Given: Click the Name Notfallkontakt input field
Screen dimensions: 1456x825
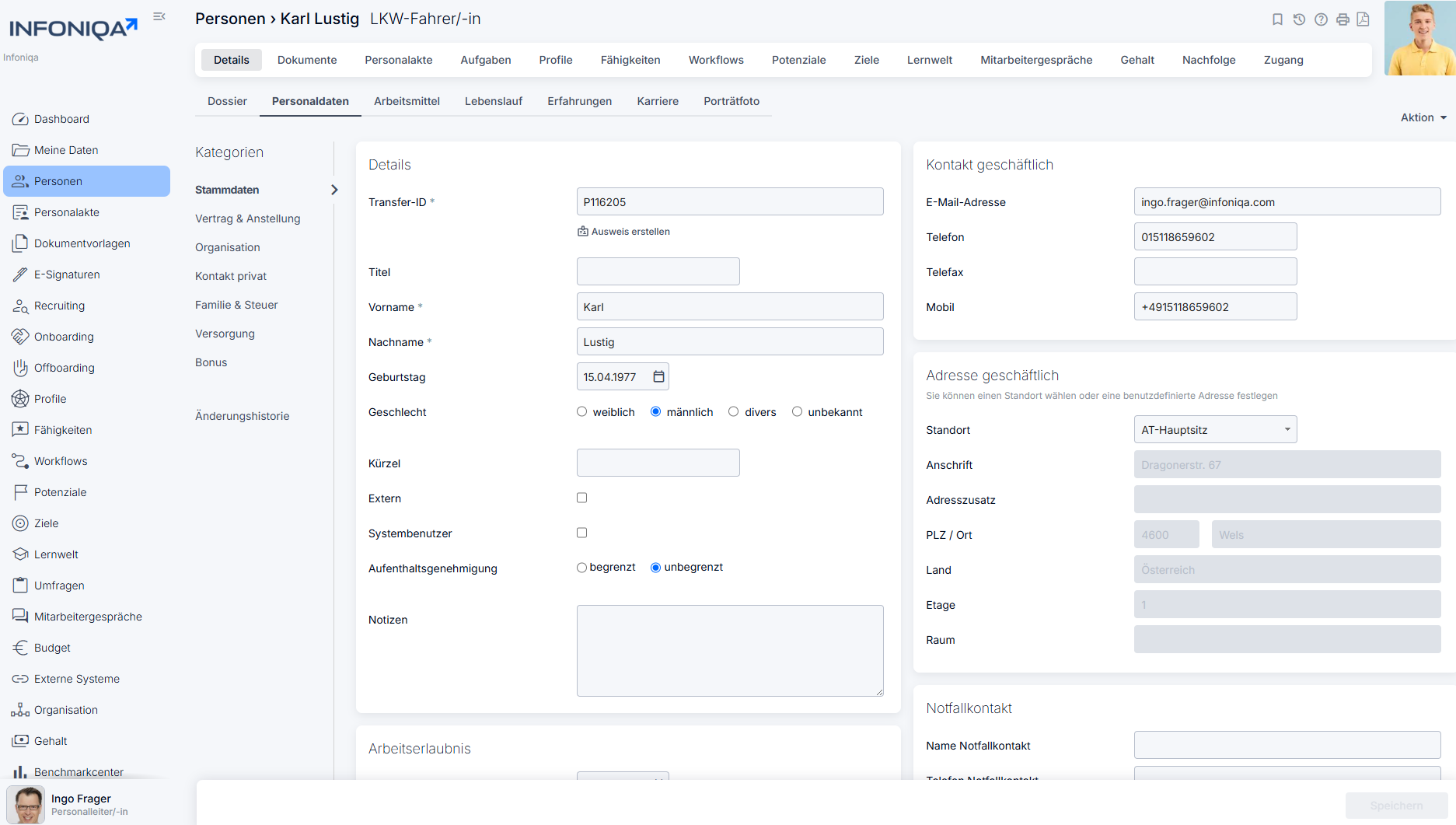Looking at the screenshot, I should point(1287,745).
